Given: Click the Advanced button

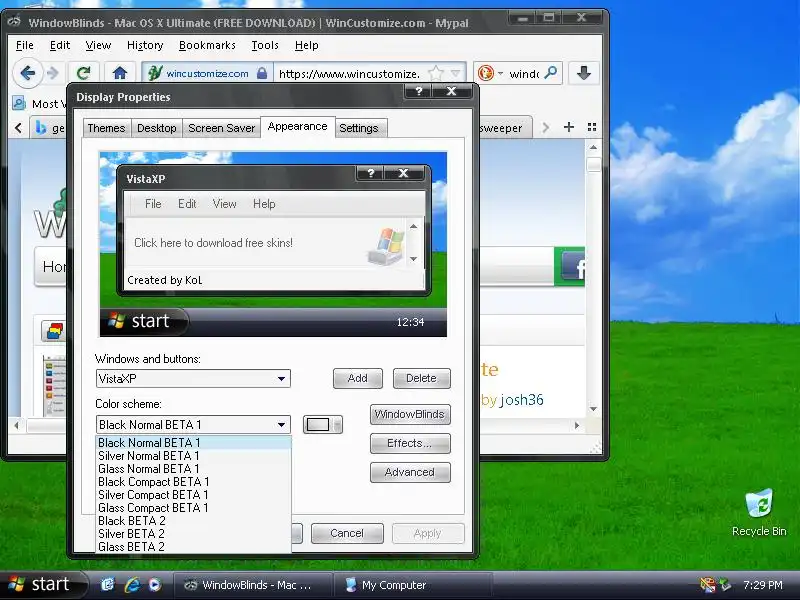Looking at the screenshot, I should pos(410,472).
